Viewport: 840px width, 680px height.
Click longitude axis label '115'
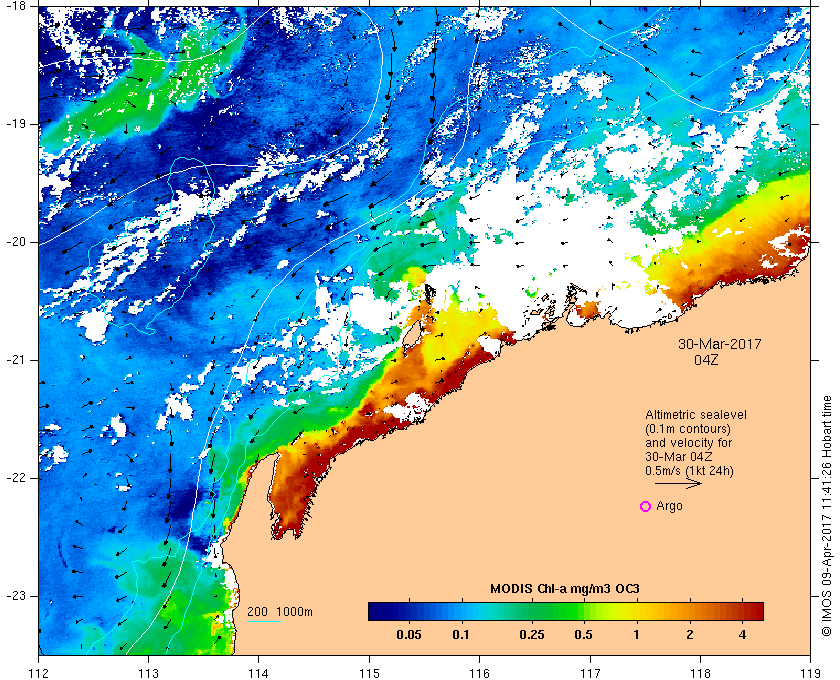(x=369, y=673)
